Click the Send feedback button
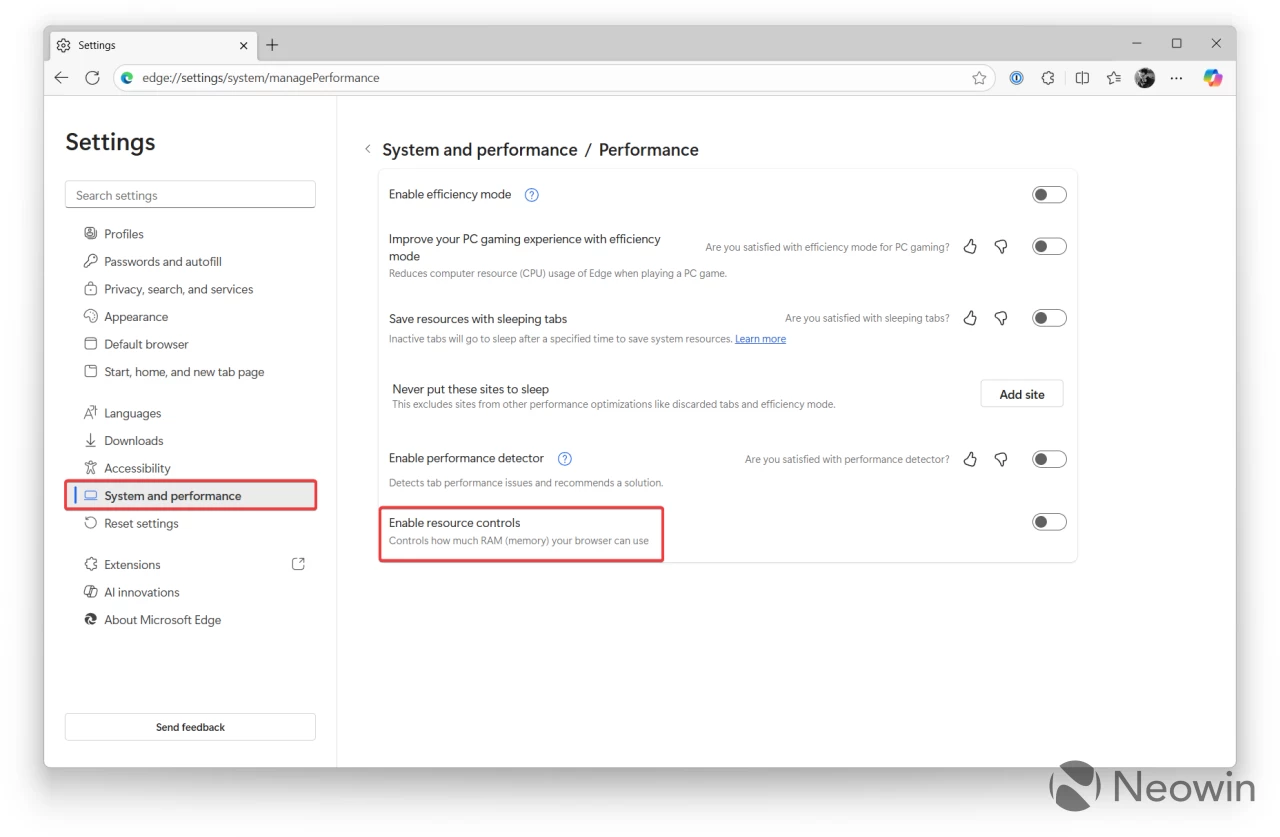Screen dimensions: 1280x837 click(x=190, y=727)
